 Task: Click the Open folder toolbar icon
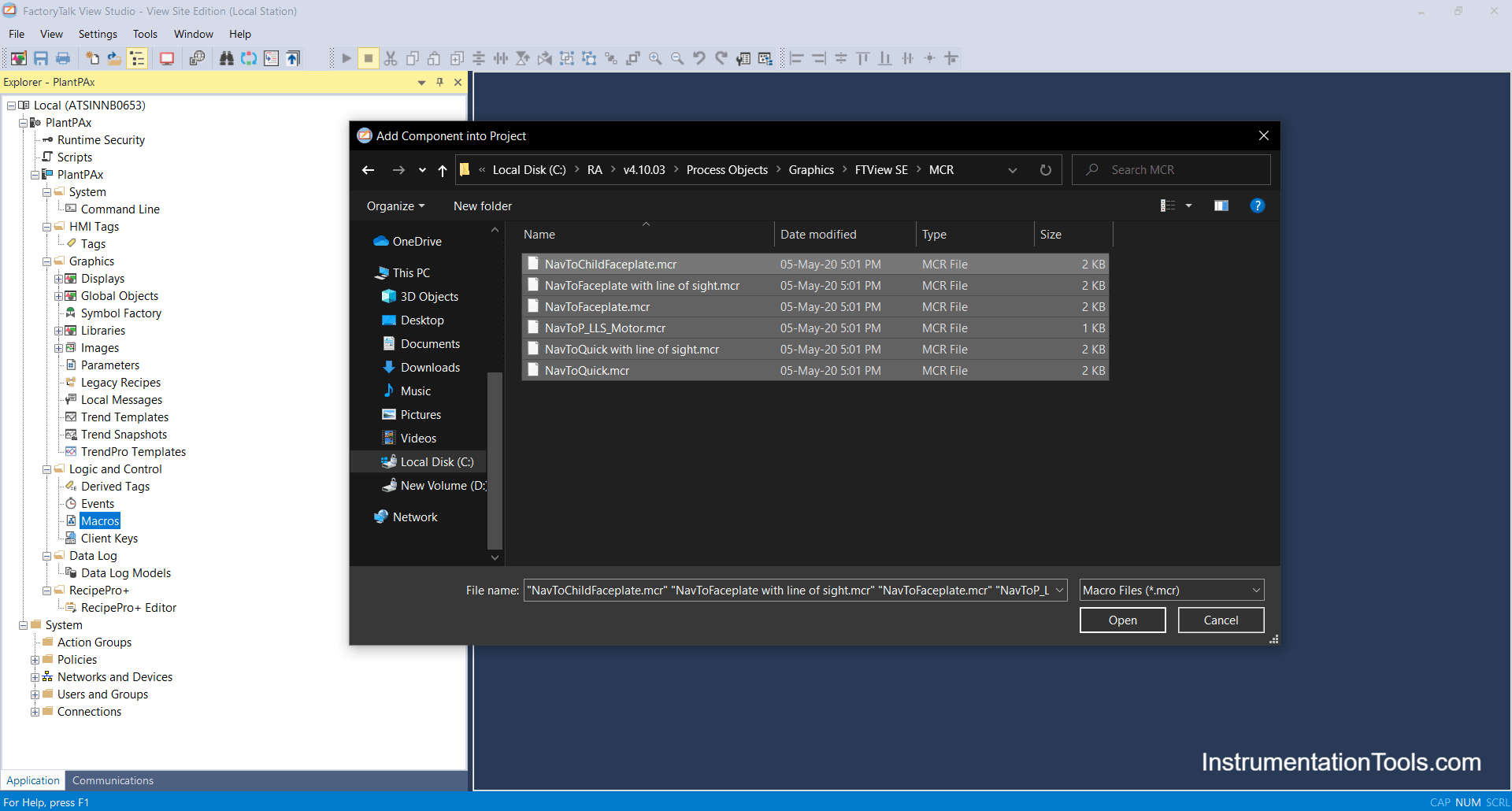[x=114, y=58]
